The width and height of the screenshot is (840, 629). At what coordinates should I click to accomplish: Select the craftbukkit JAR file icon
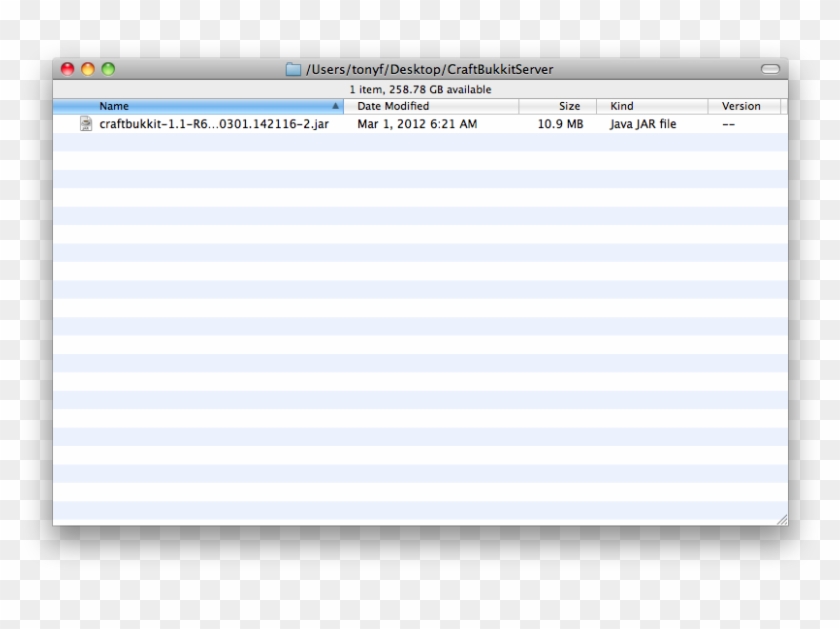pyautogui.click(x=86, y=124)
